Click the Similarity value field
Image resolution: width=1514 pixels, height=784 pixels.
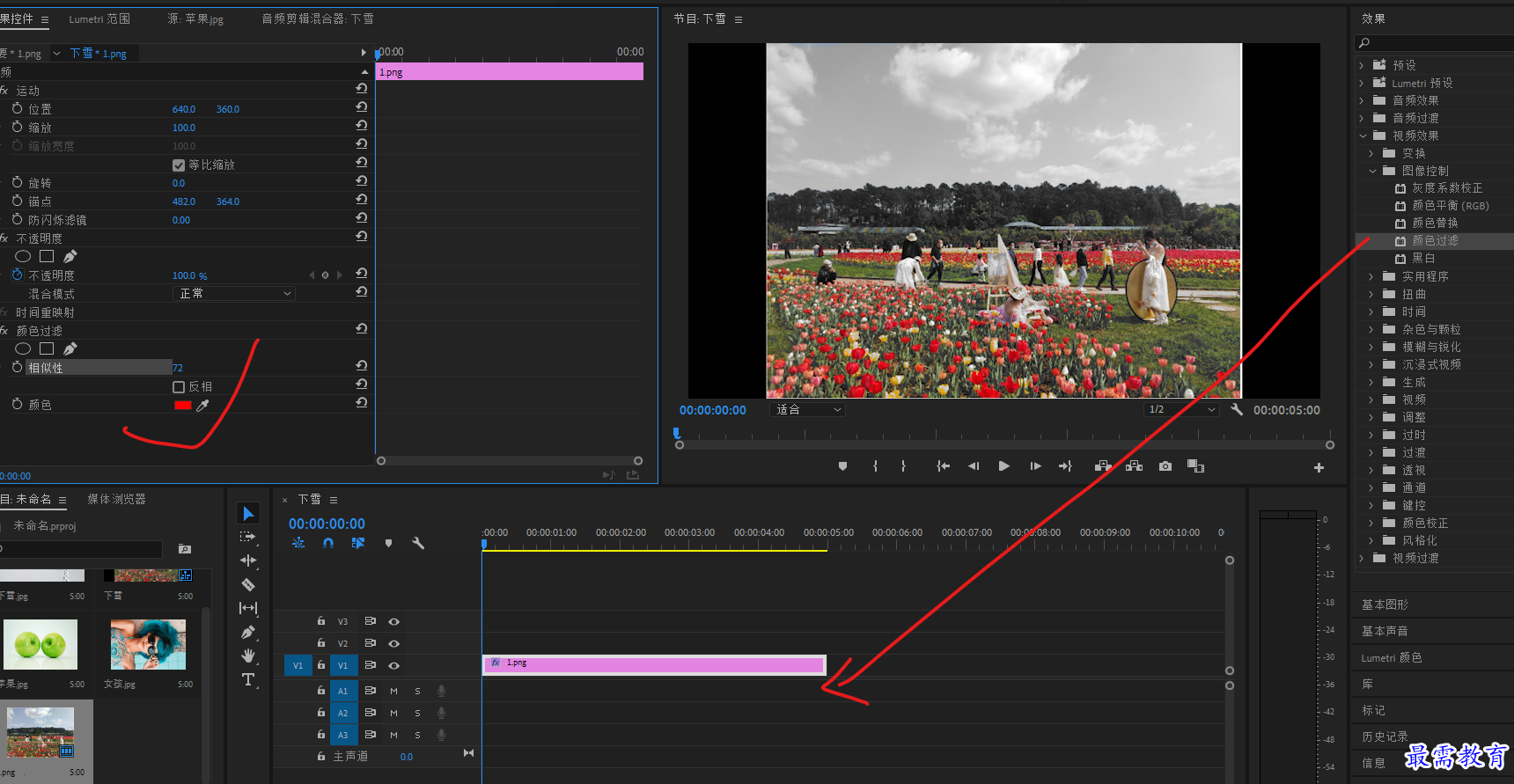pos(178,368)
